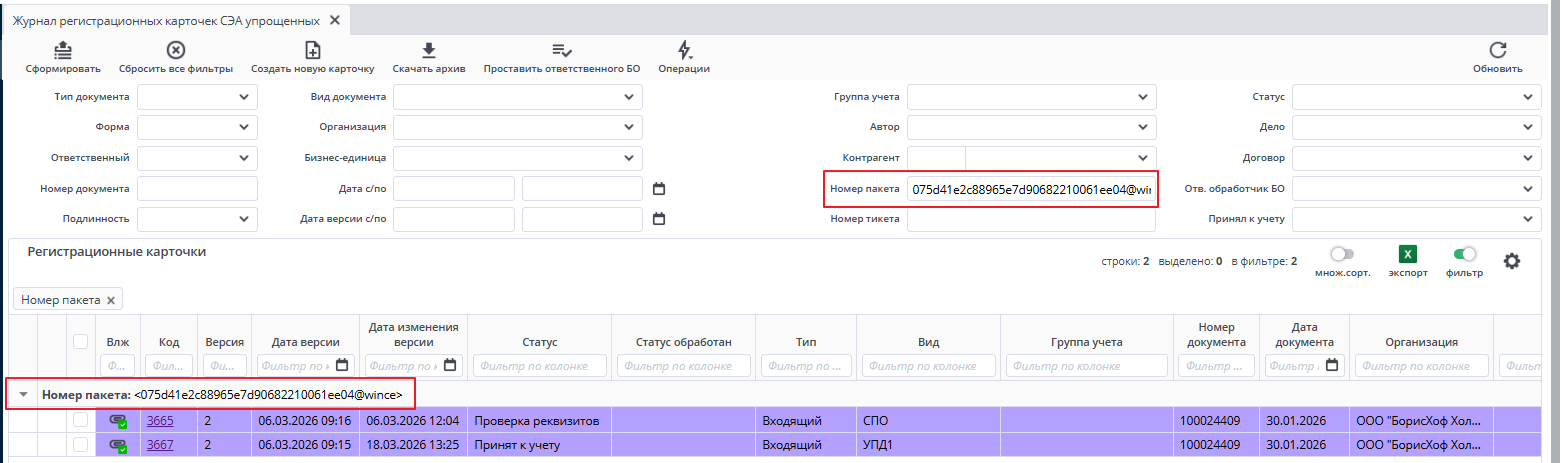Export table to Excel
The width and height of the screenshot is (1563, 463).
tap(1407, 256)
